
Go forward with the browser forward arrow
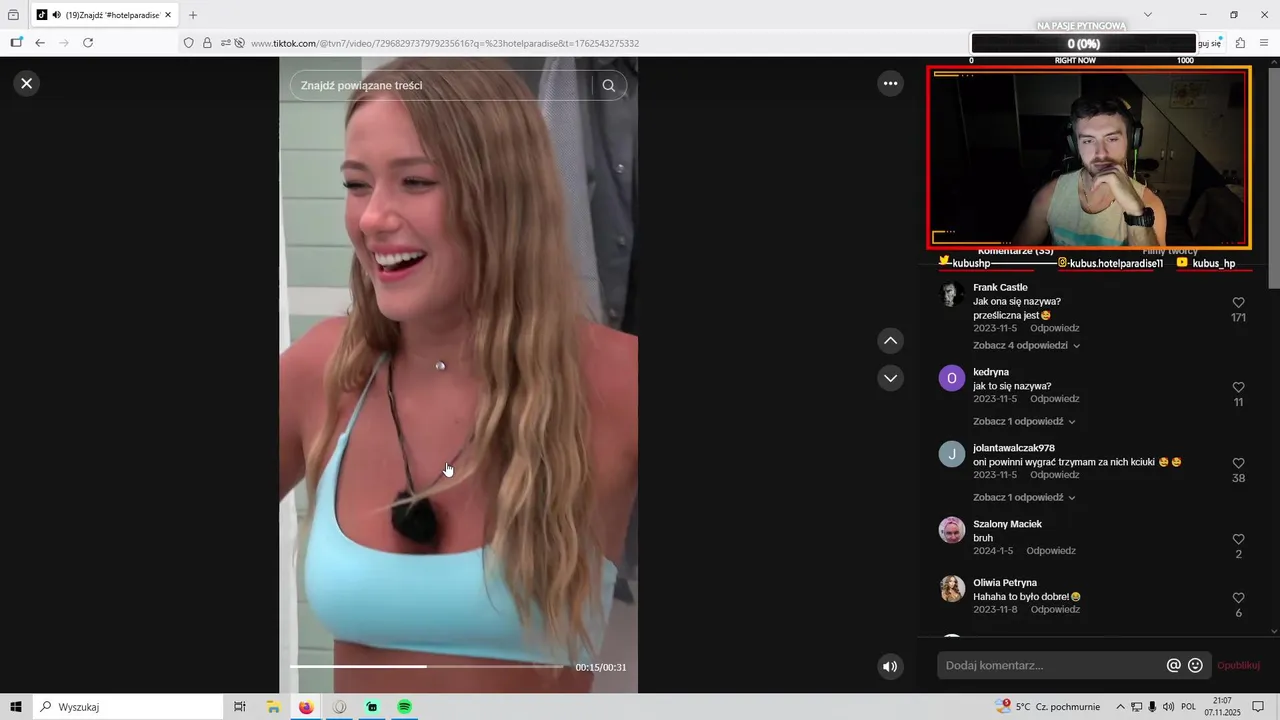click(x=64, y=43)
